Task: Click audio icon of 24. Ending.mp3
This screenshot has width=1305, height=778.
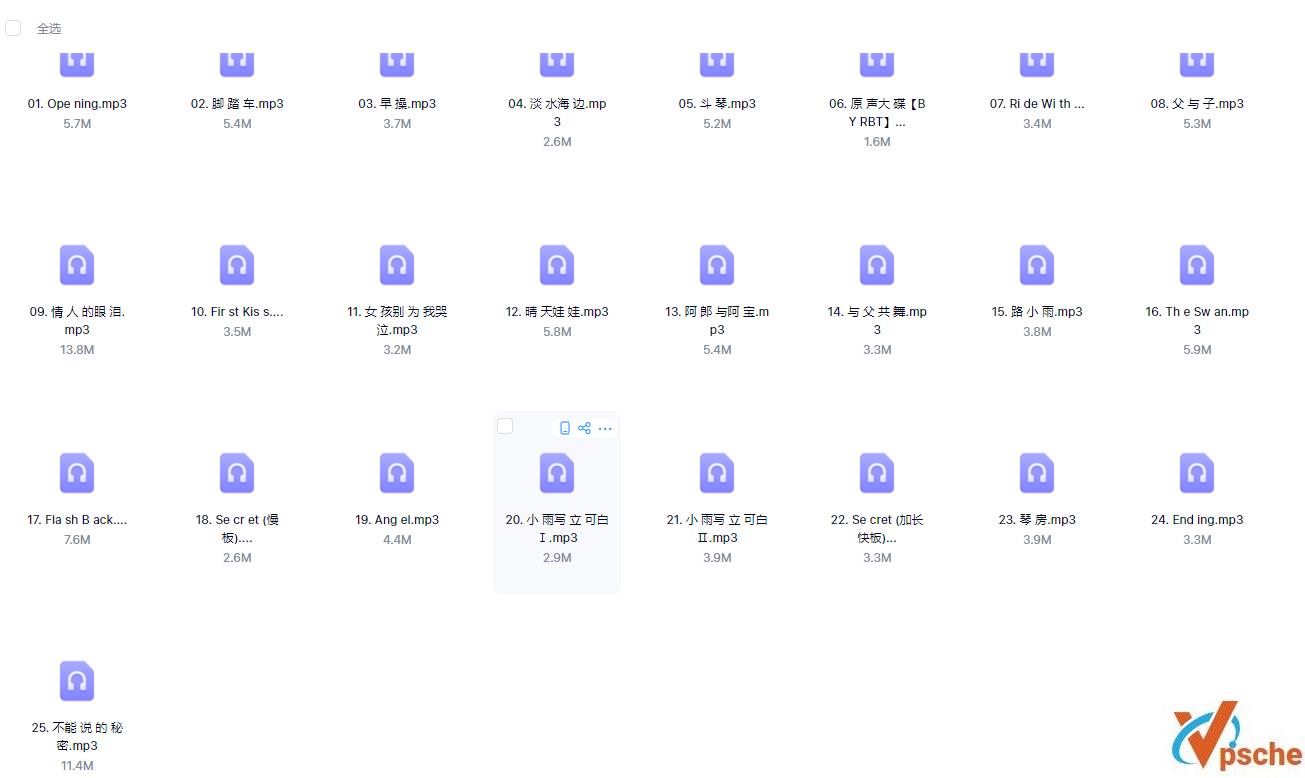Action: coord(1197,473)
